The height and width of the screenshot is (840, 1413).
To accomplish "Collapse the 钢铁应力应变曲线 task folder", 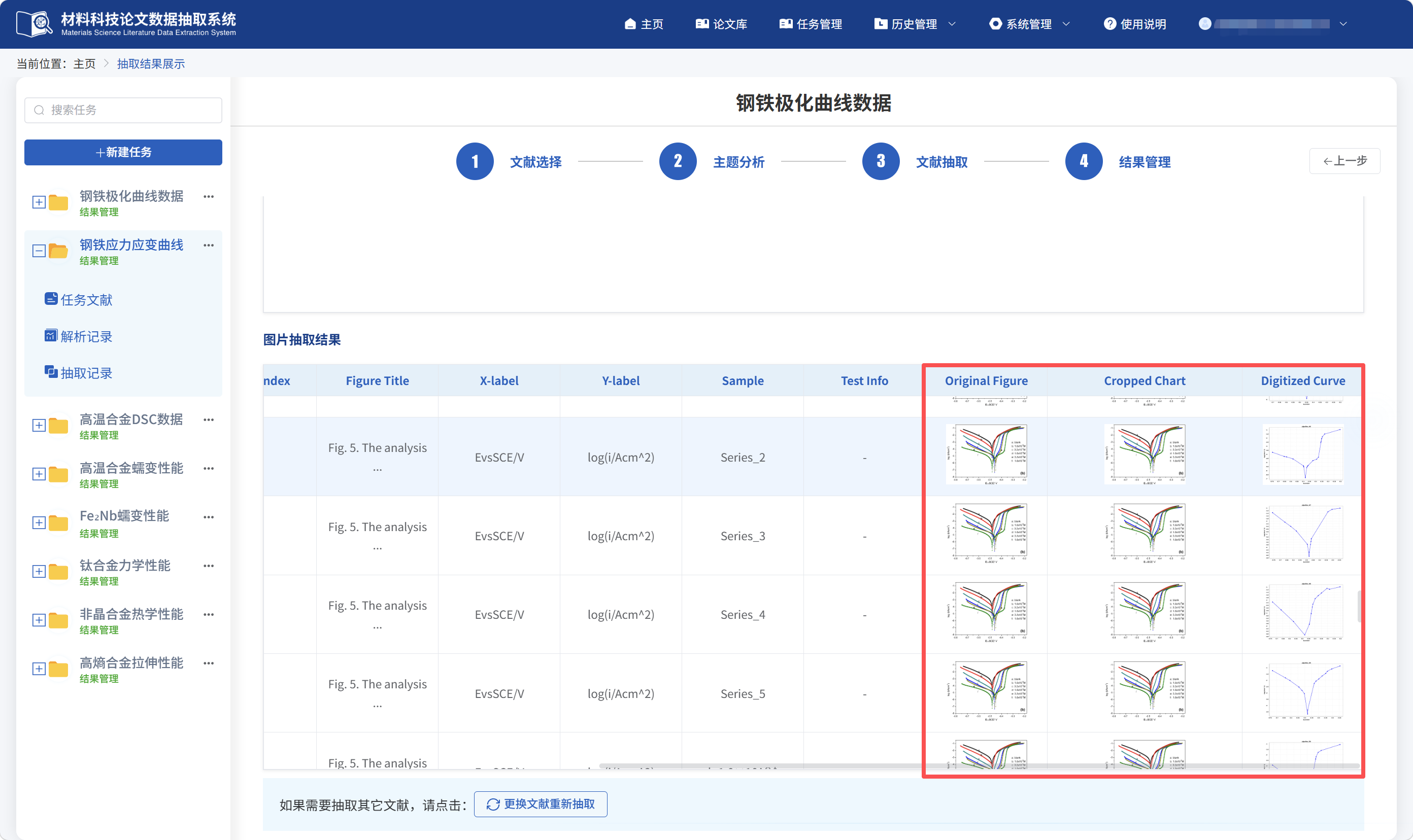I will (39, 251).
